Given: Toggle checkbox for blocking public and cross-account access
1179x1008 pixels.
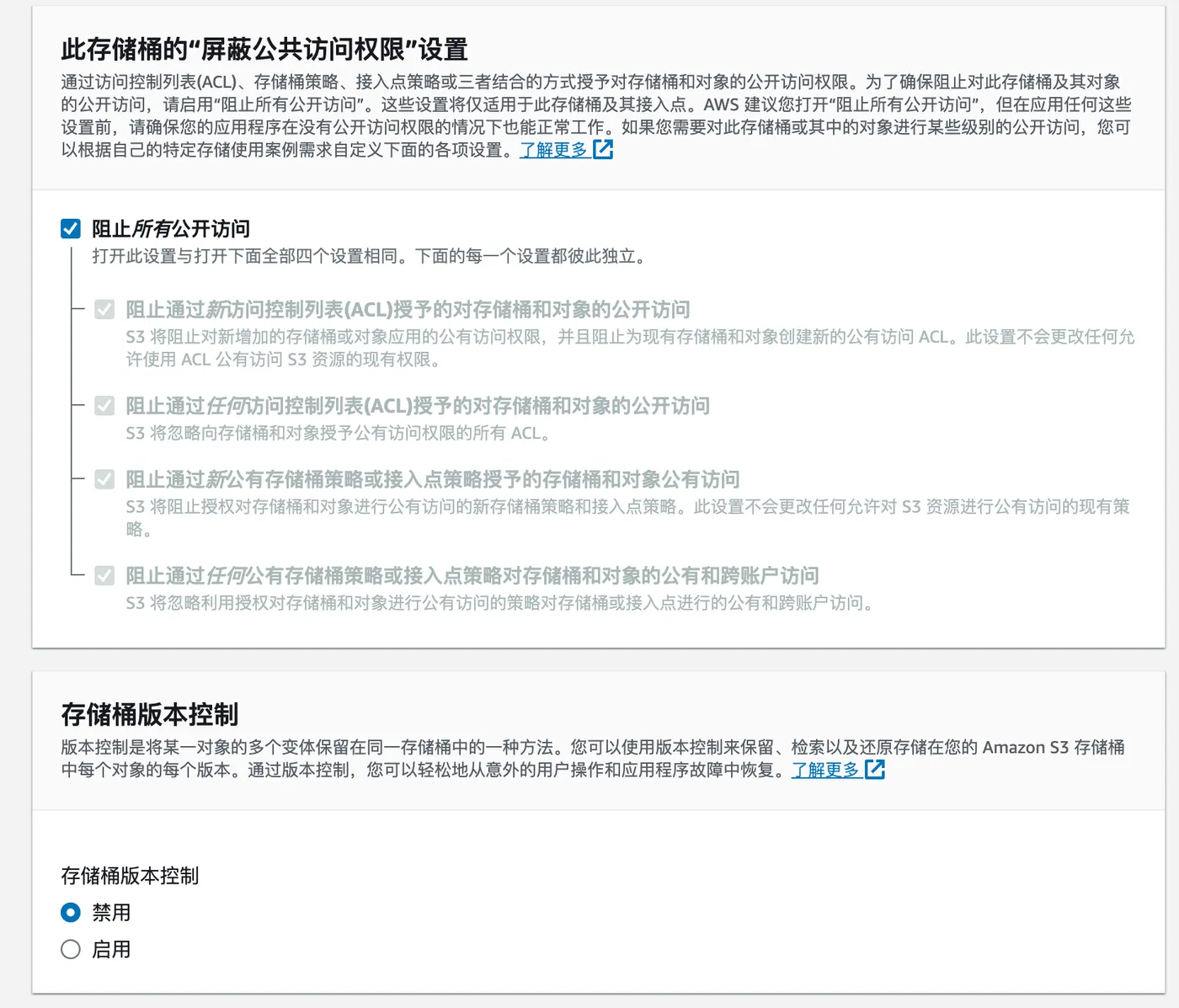Looking at the screenshot, I should pos(104,576).
